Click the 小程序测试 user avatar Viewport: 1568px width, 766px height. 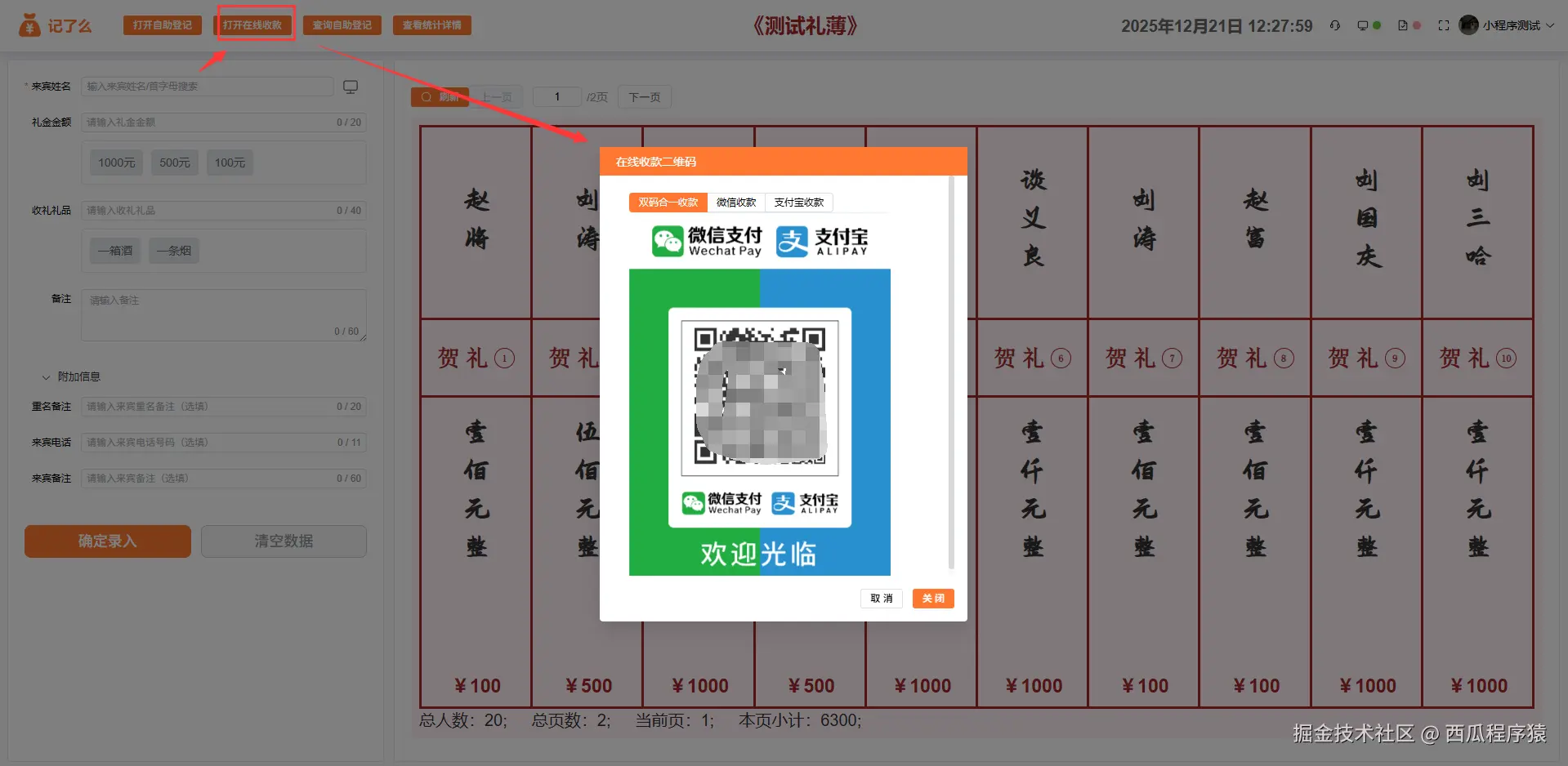coord(1468,25)
